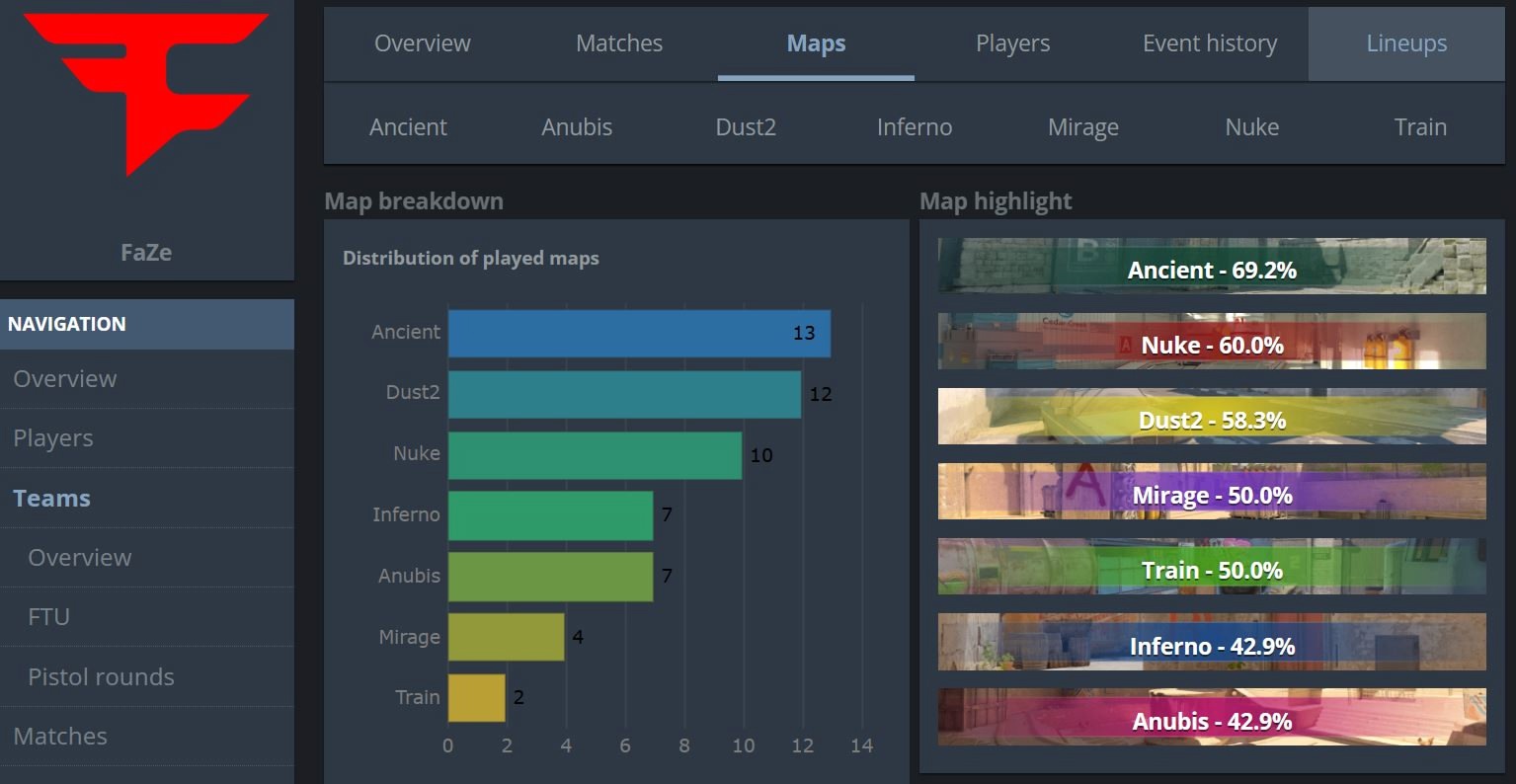1516x784 pixels.
Task: Open Overview in the top-level sidebar navigation
Action: 146,379
